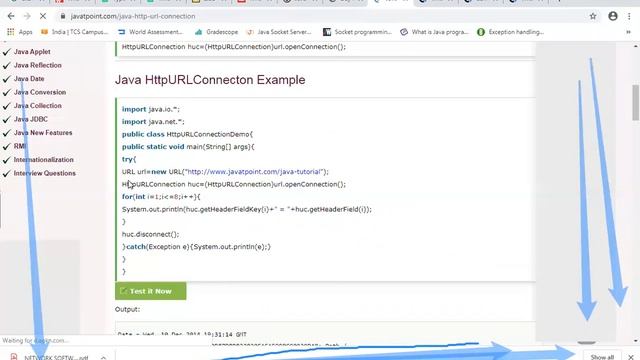The image size is (640, 360).
Task: Click the Output: label
Action: click(x=127, y=309)
